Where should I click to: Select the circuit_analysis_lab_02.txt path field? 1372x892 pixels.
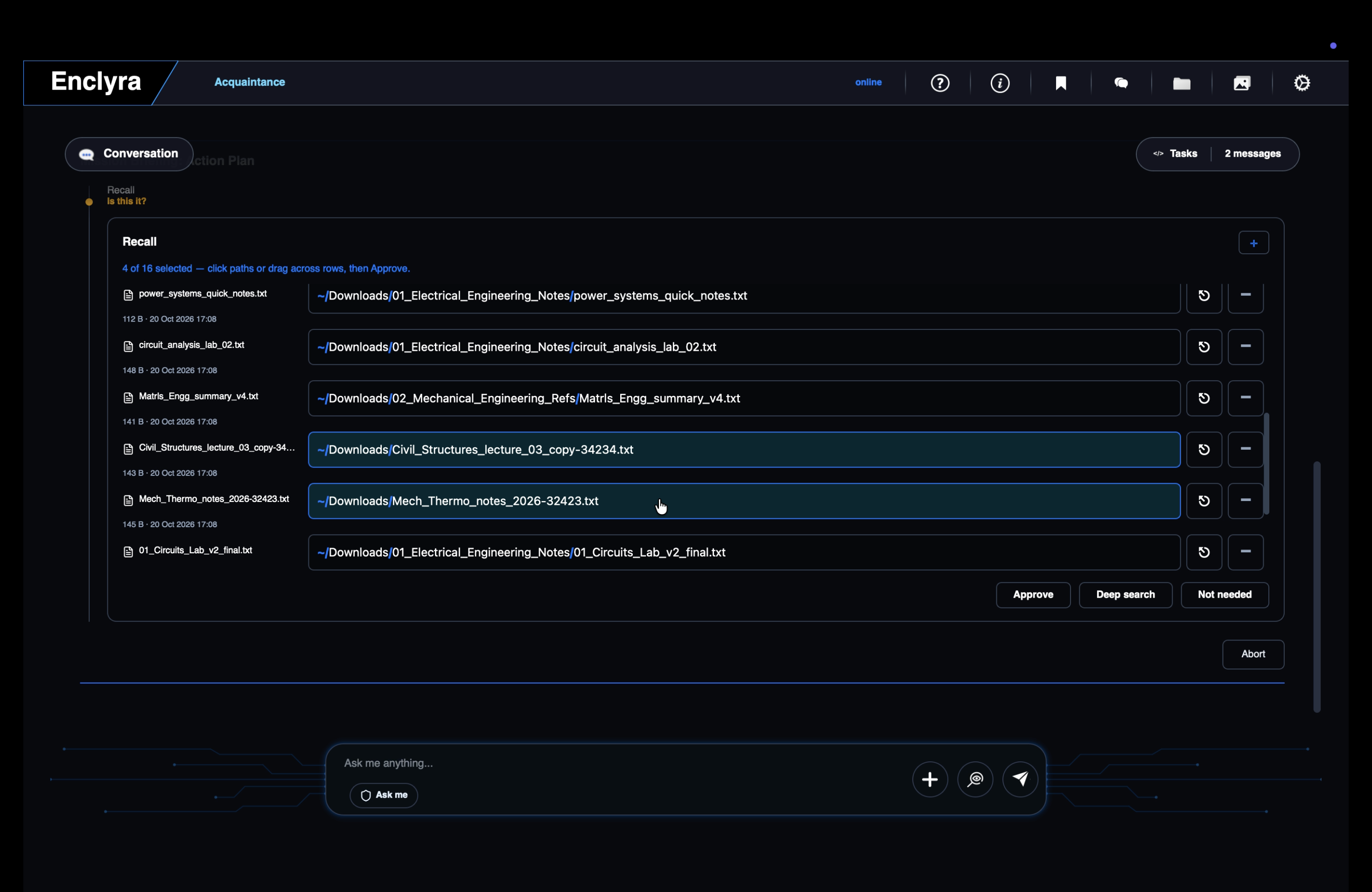pos(744,347)
